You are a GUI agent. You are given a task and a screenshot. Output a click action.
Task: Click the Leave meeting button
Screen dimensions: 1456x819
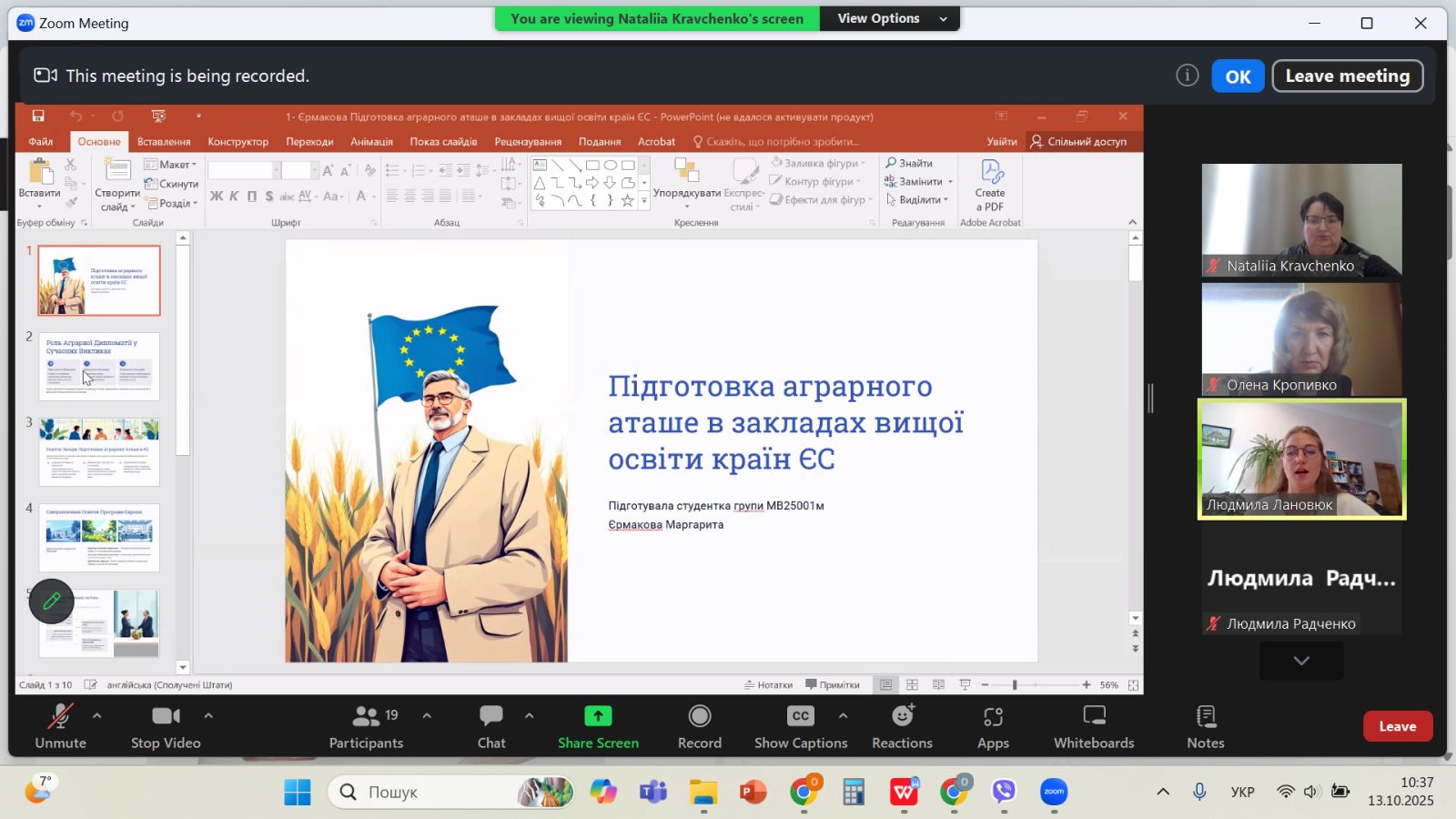click(1347, 76)
